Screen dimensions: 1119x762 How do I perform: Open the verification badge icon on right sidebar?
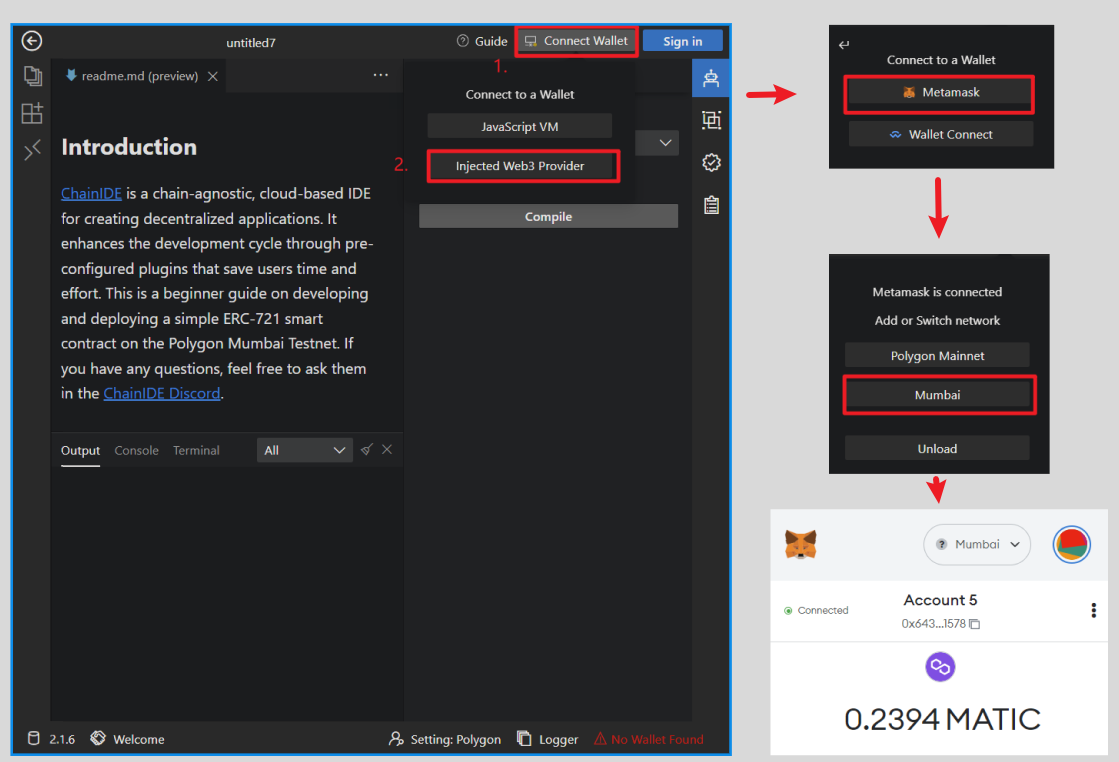pos(711,163)
